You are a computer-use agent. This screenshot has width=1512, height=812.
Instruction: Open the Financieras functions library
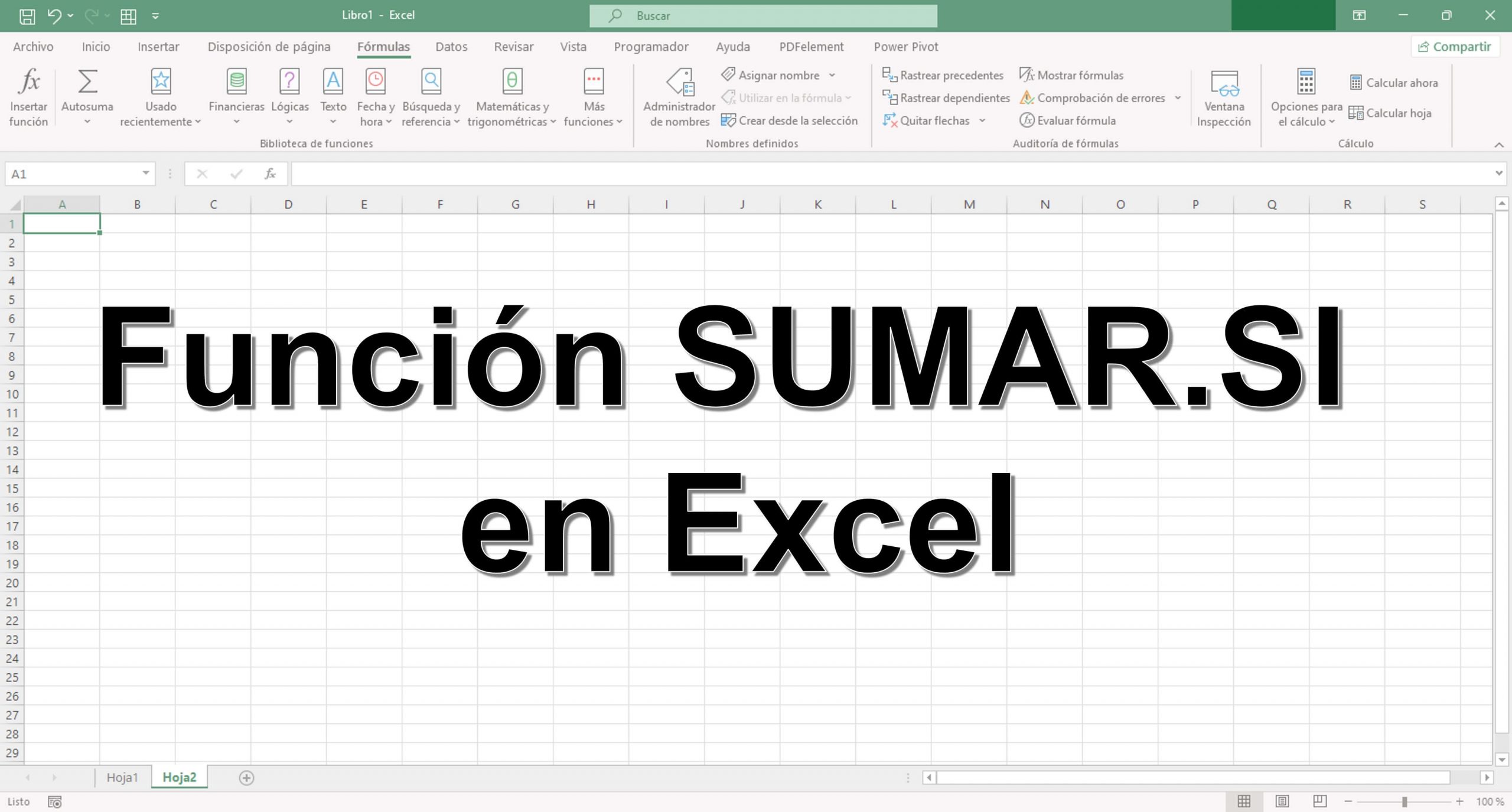(x=236, y=82)
